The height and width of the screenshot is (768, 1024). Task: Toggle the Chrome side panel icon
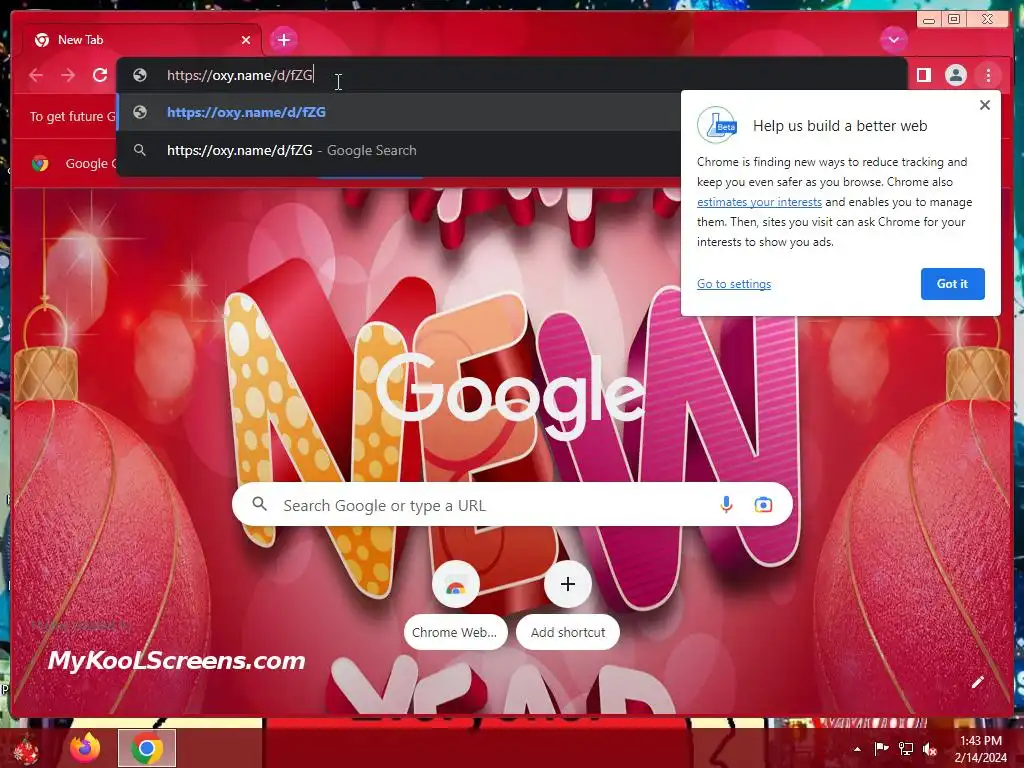[x=923, y=75]
